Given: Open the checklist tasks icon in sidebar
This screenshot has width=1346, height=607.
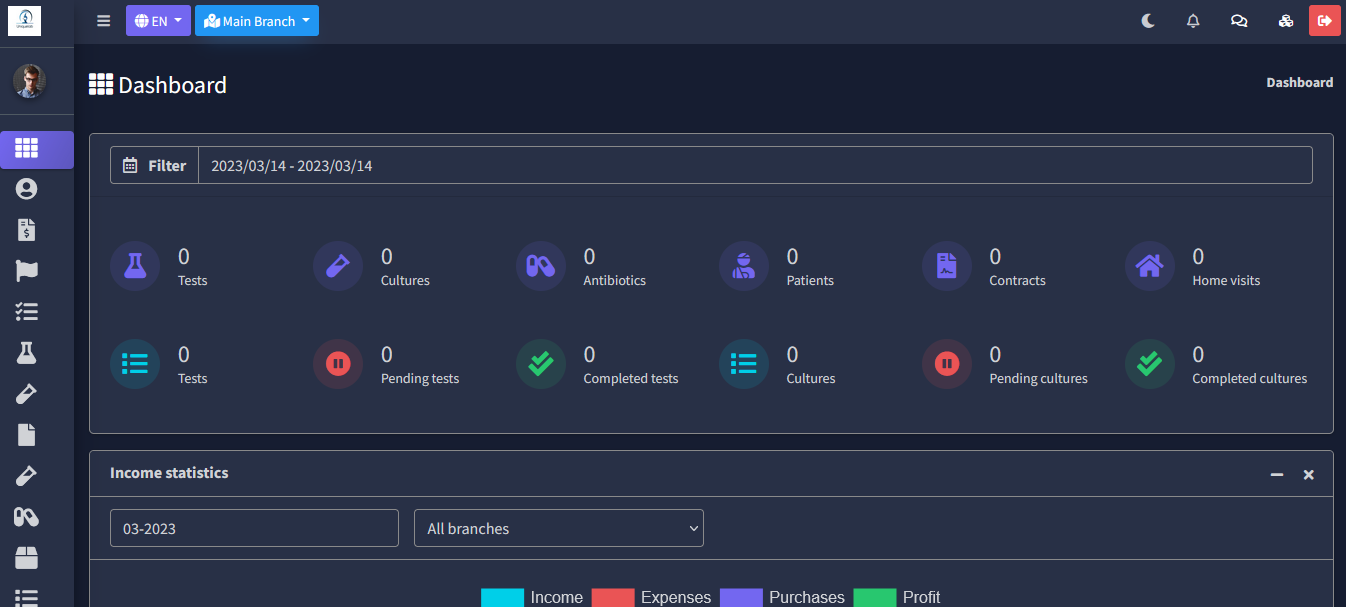Looking at the screenshot, I should pyautogui.click(x=26, y=312).
